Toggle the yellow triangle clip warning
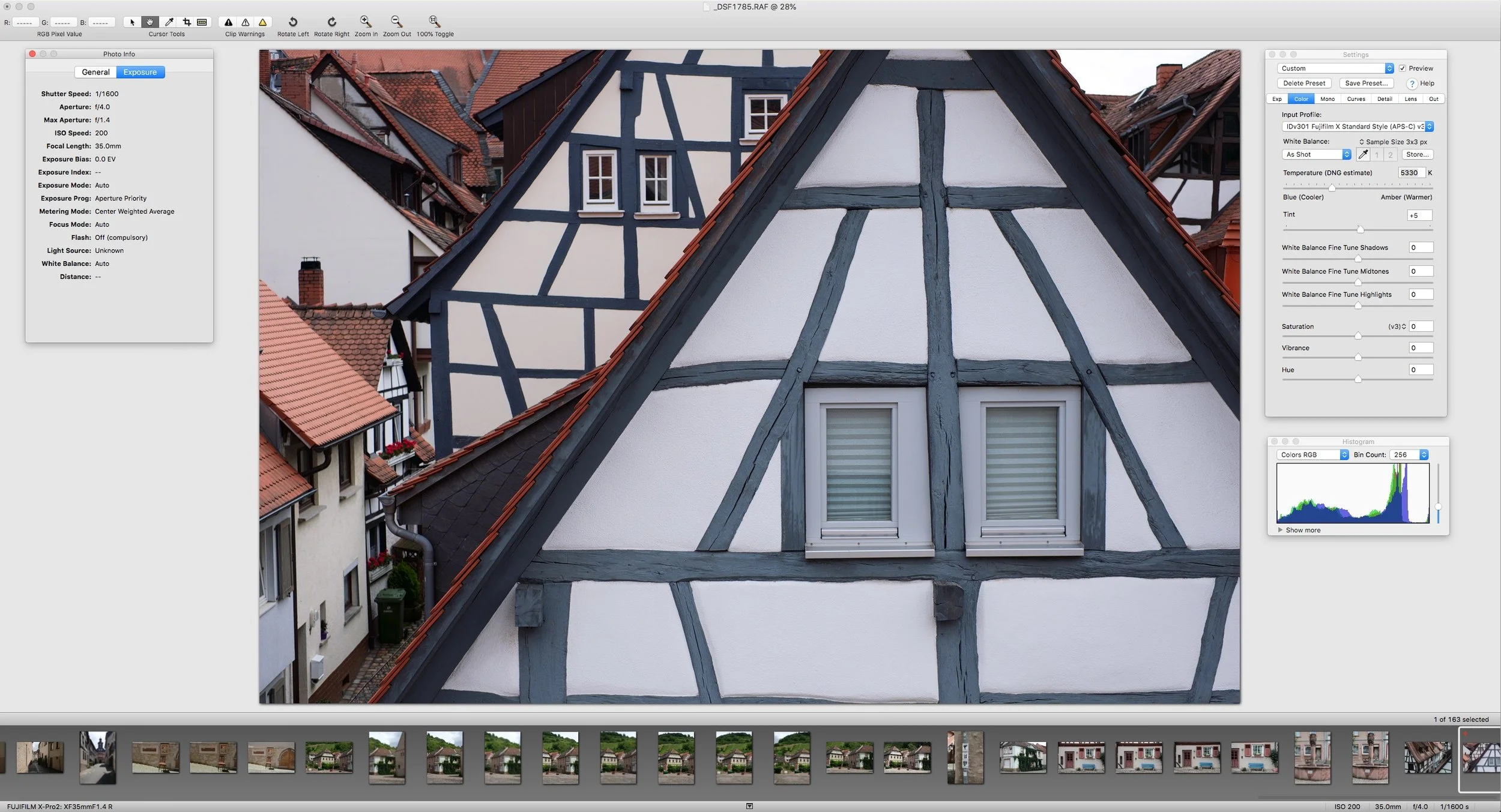The width and height of the screenshot is (1501, 812). click(x=262, y=22)
